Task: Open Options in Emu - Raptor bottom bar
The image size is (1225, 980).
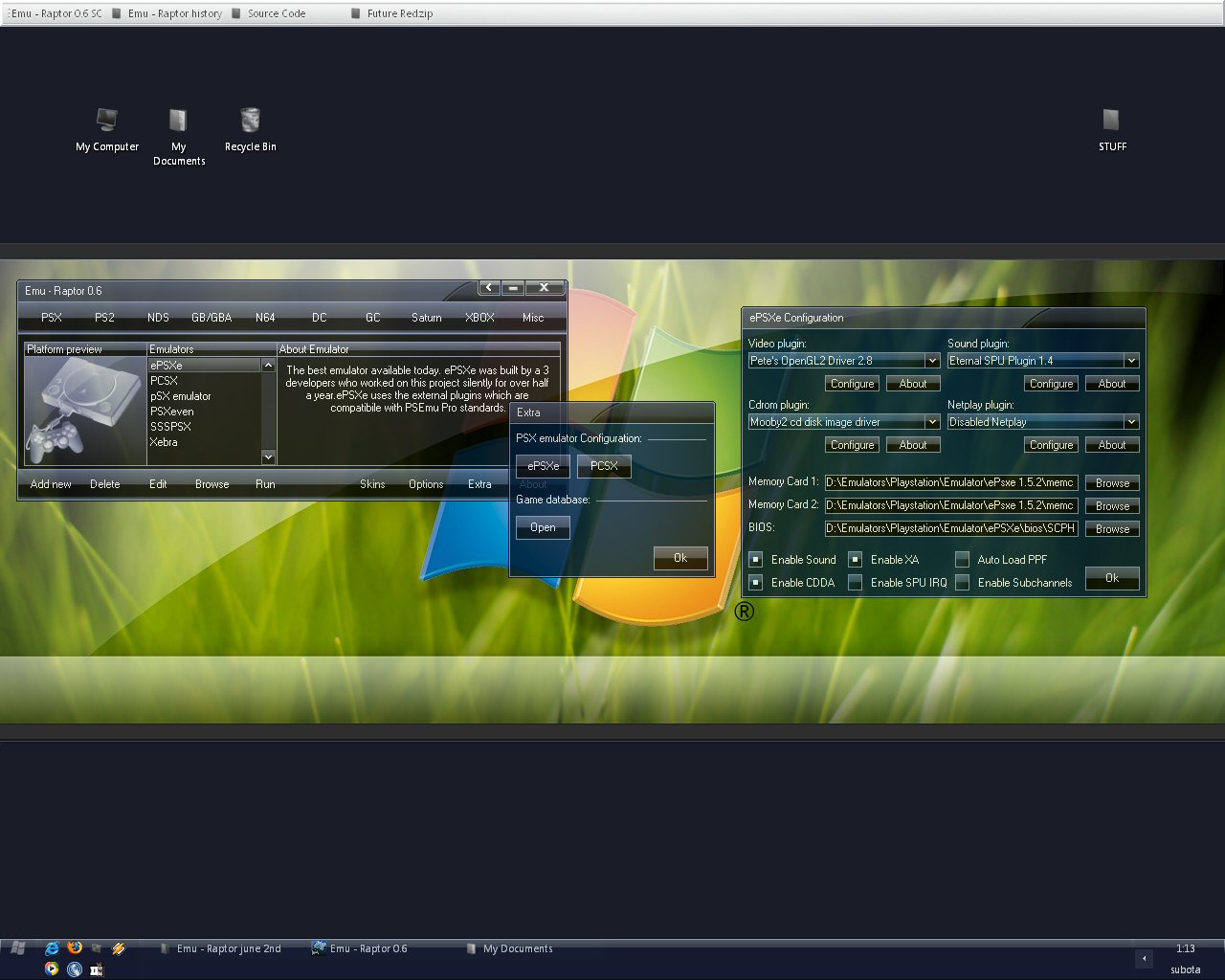Action: (x=426, y=484)
